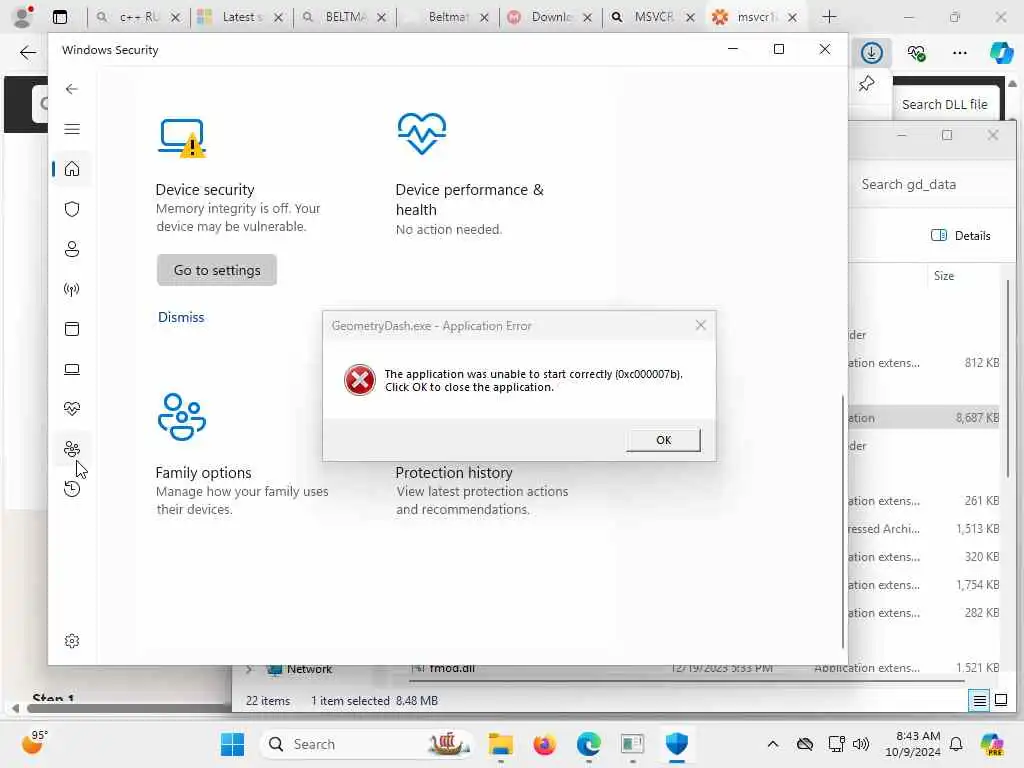1024x768 pixels.
Task: Open File Explorer from taskbar
Action: 501,744
